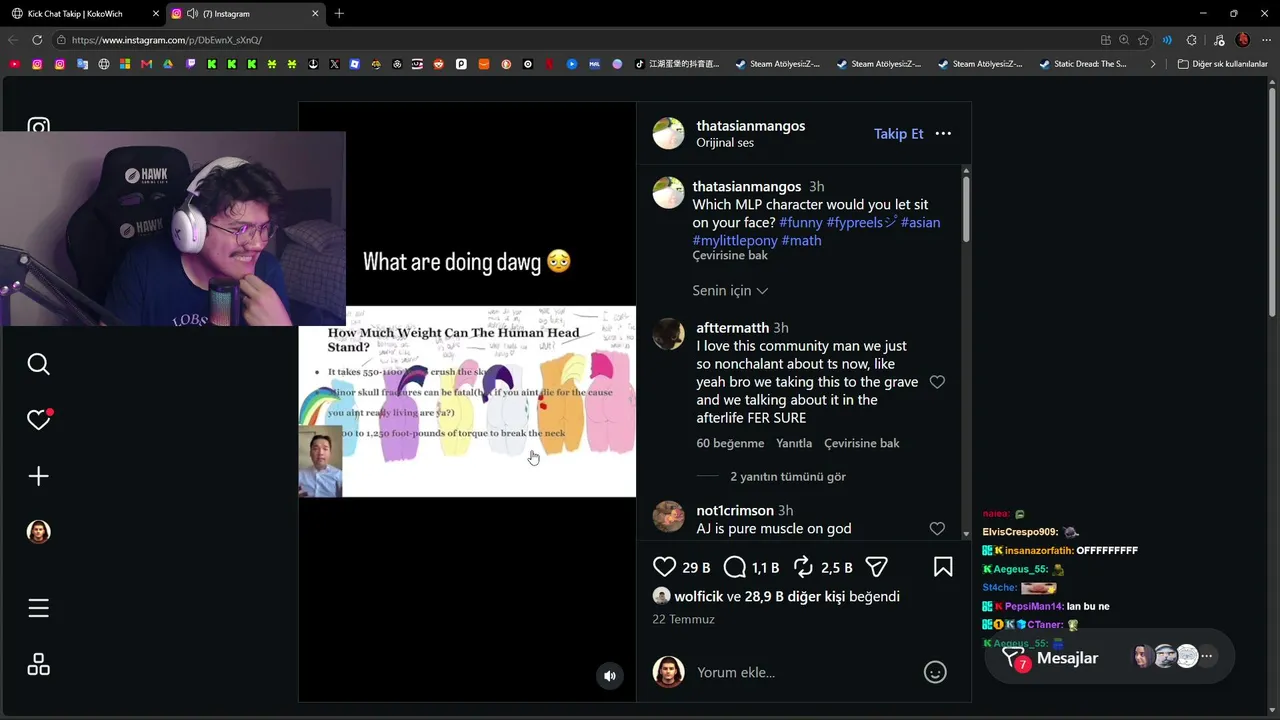Click the read aloud icon in the address bar
Image resolution: width=1280 pixels, height=720 pixels.
pos(1167,40)
